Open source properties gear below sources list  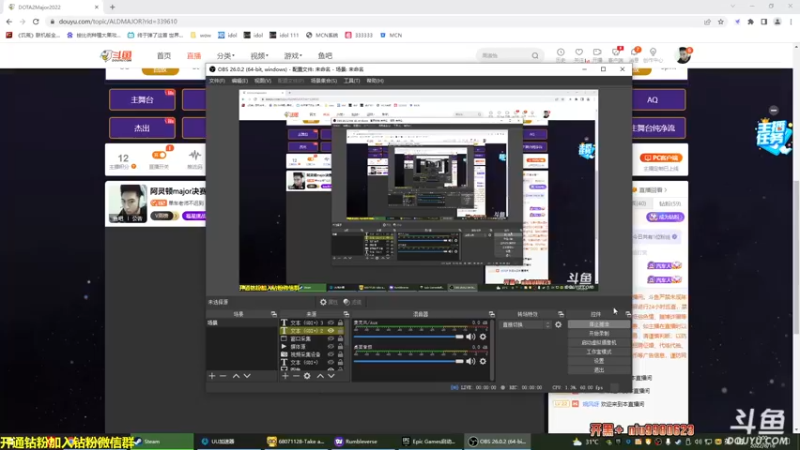(307, 376)
